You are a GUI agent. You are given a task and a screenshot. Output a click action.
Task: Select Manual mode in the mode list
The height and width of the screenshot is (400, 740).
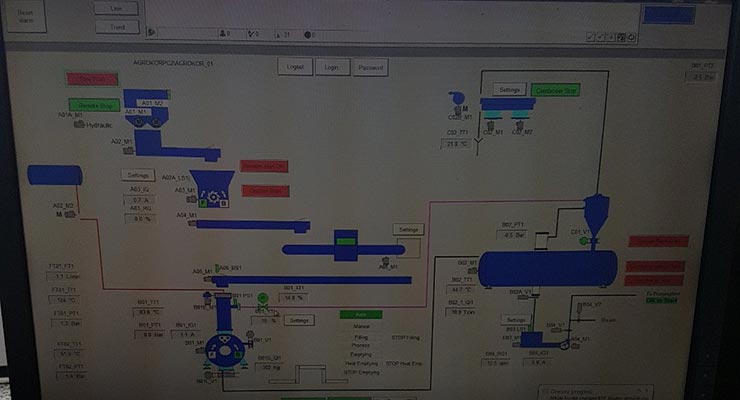pyautogui.click(x=361, y=326)
